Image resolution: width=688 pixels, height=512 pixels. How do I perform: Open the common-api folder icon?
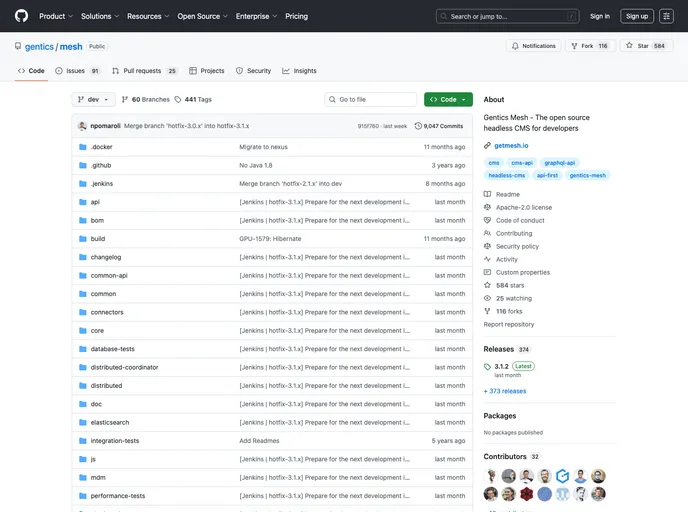click(82, 276)
